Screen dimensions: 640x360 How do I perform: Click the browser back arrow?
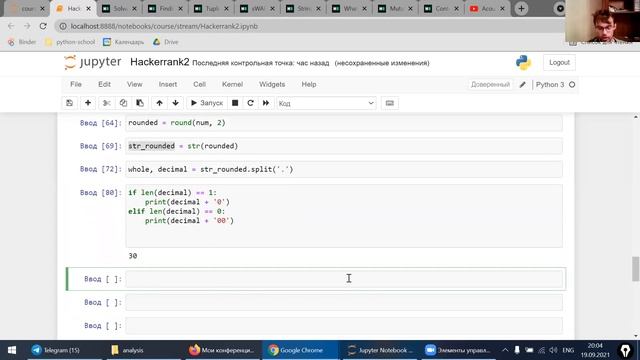[11, 26]
